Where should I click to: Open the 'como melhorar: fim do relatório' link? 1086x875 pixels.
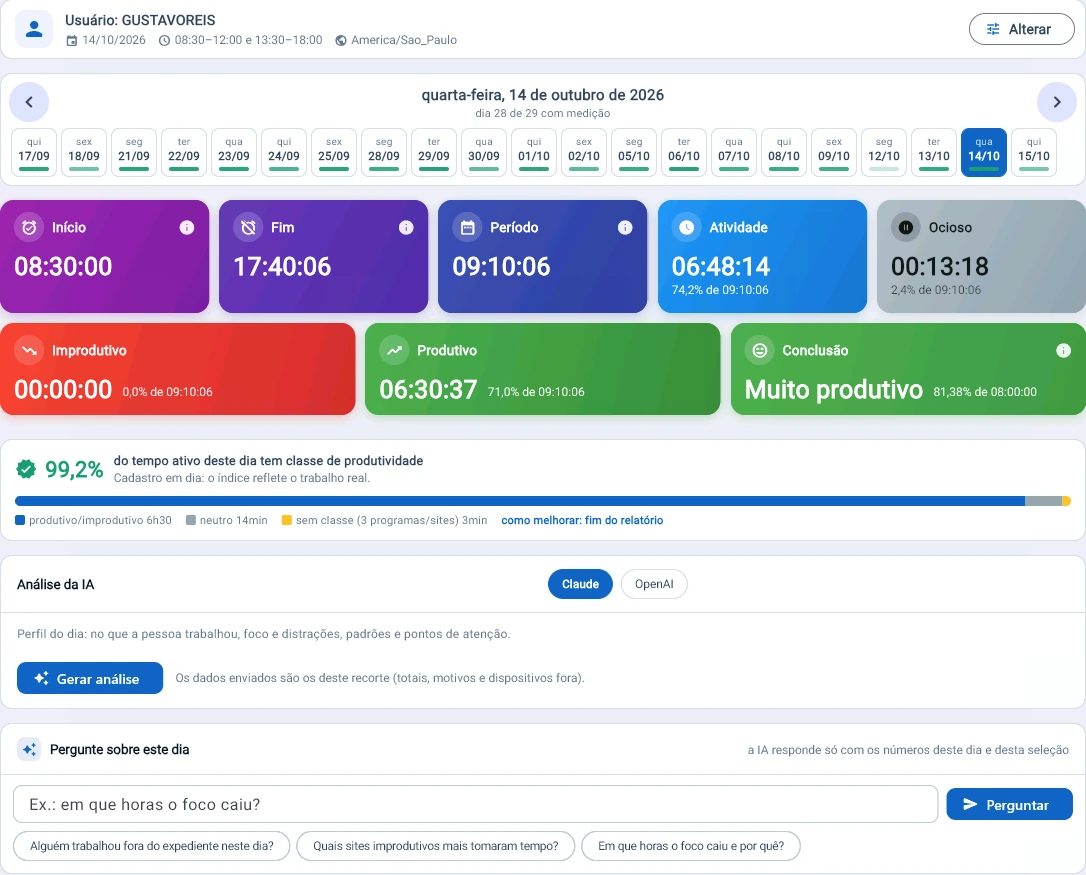point(582,520)
